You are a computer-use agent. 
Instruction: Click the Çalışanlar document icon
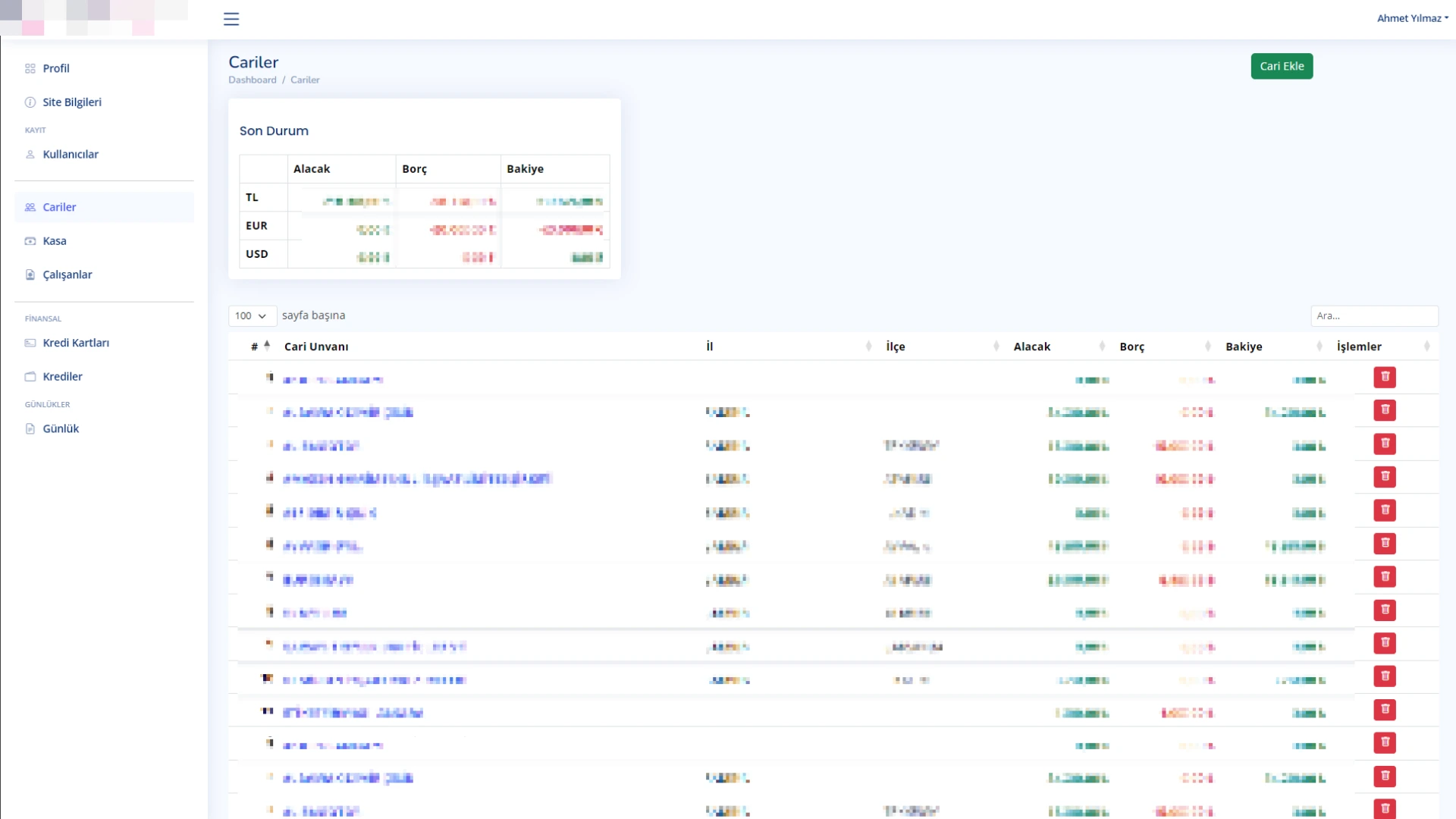[30, 275]
